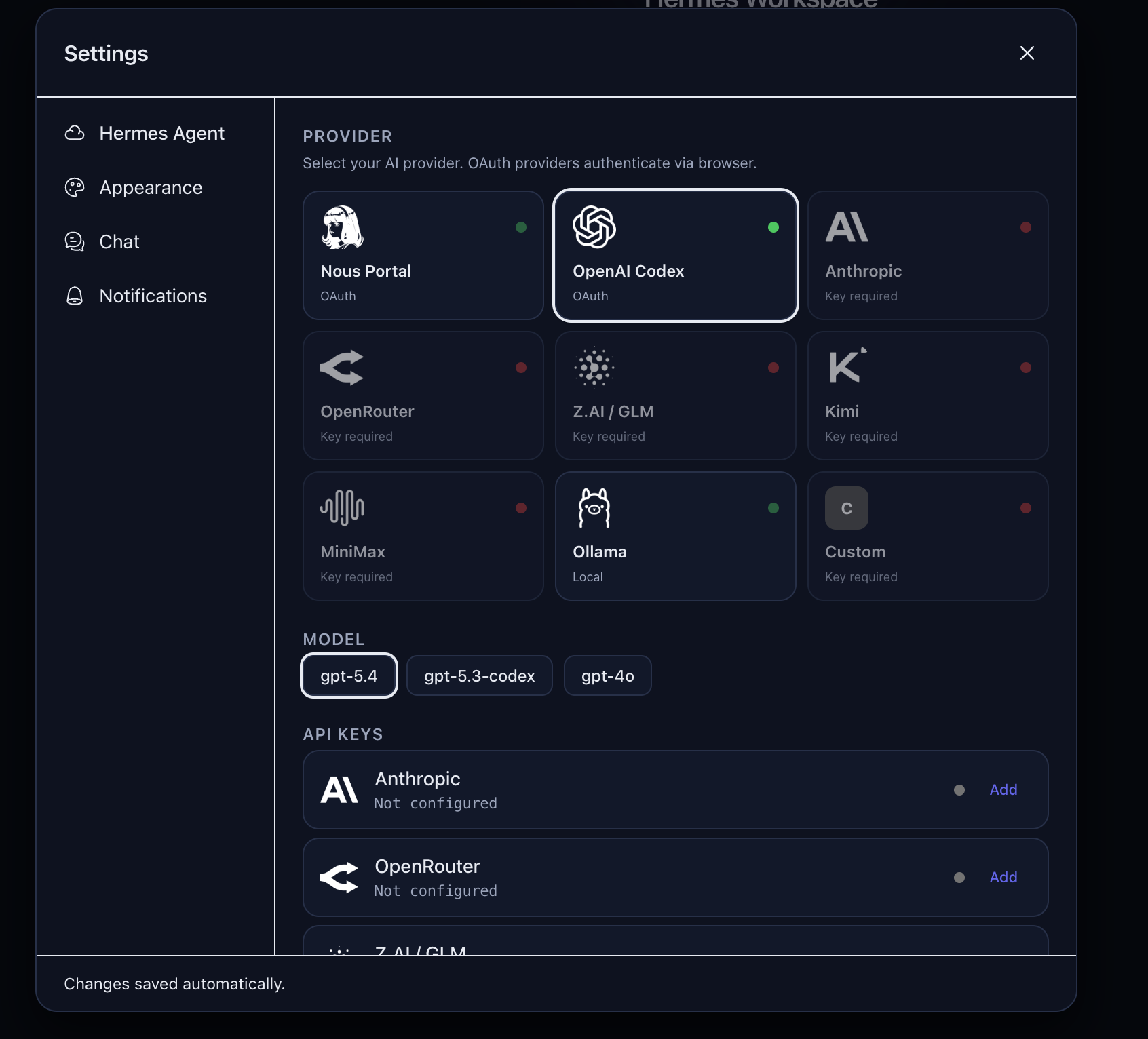This screenshot has width=1148, height=1039.
Task: Click the 'Changes saved automatically.' footer text
Action: [x=174, y=983]
